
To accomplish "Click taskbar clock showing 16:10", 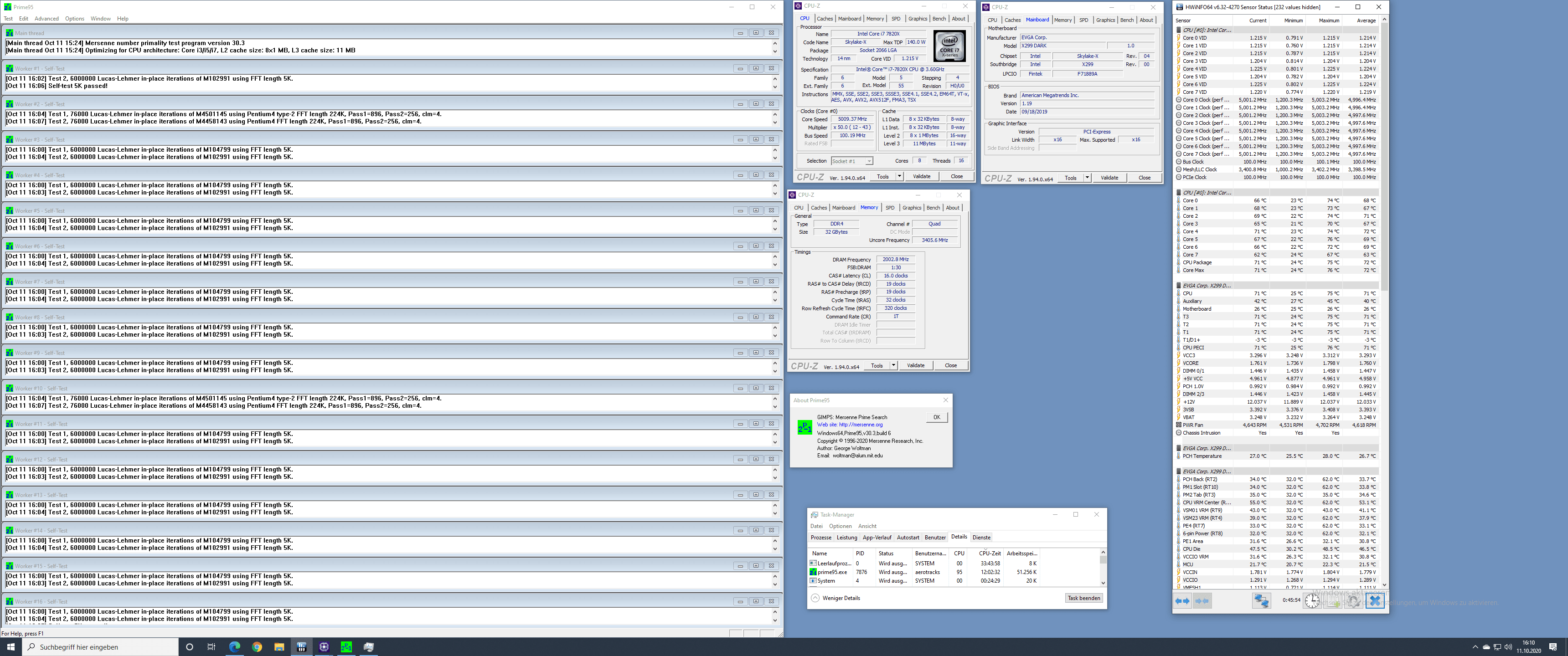I will click(x=1528, y=647).
